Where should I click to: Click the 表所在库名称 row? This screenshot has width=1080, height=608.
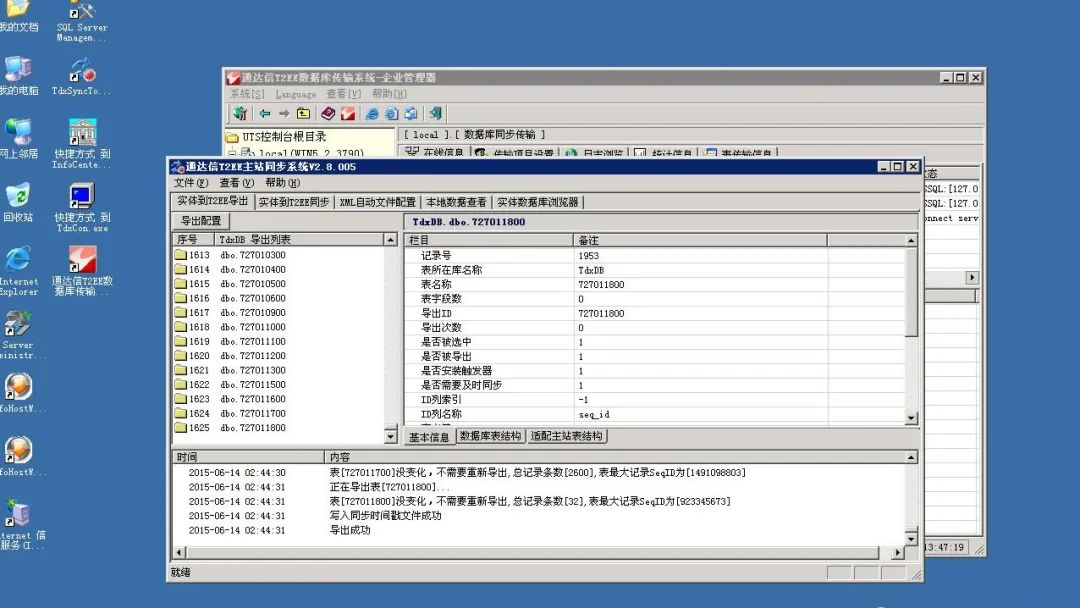point(654,270)
